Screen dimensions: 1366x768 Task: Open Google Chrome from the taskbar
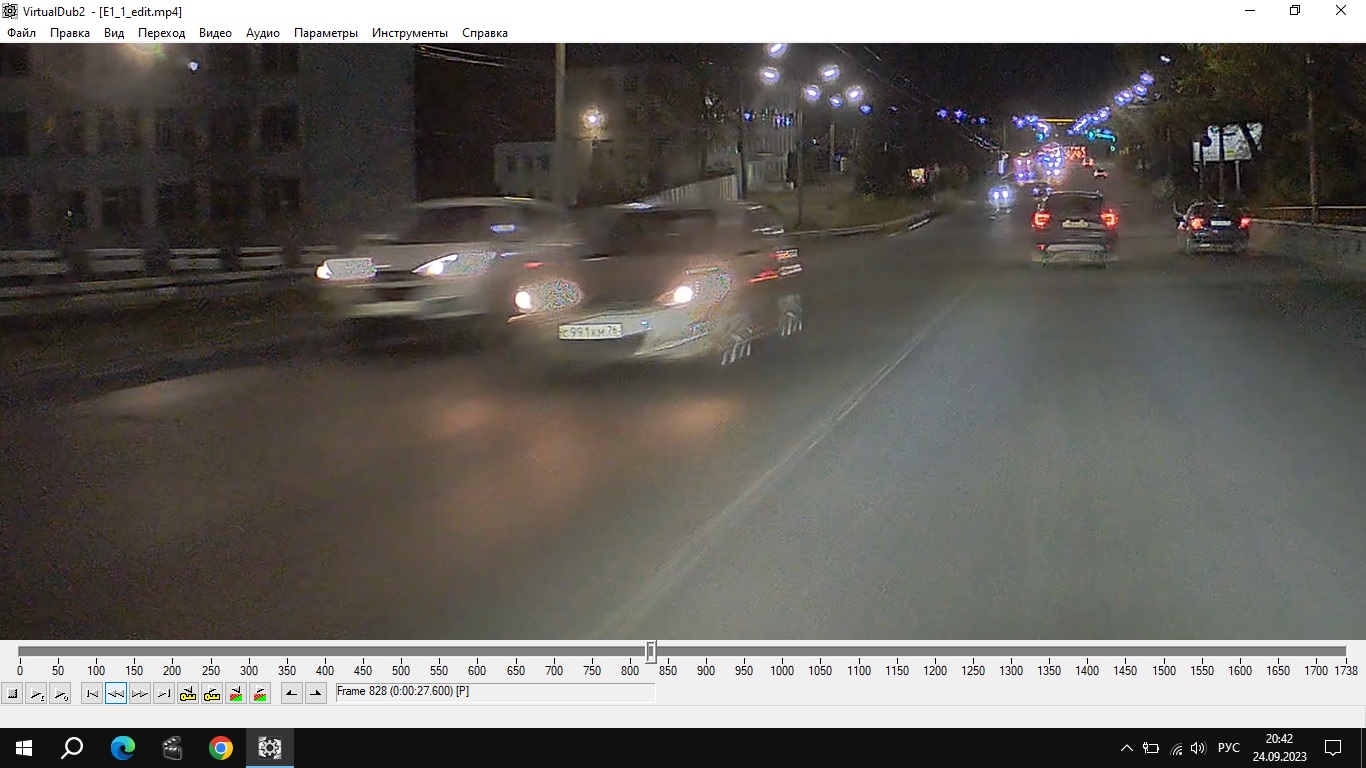click(221, 748)
